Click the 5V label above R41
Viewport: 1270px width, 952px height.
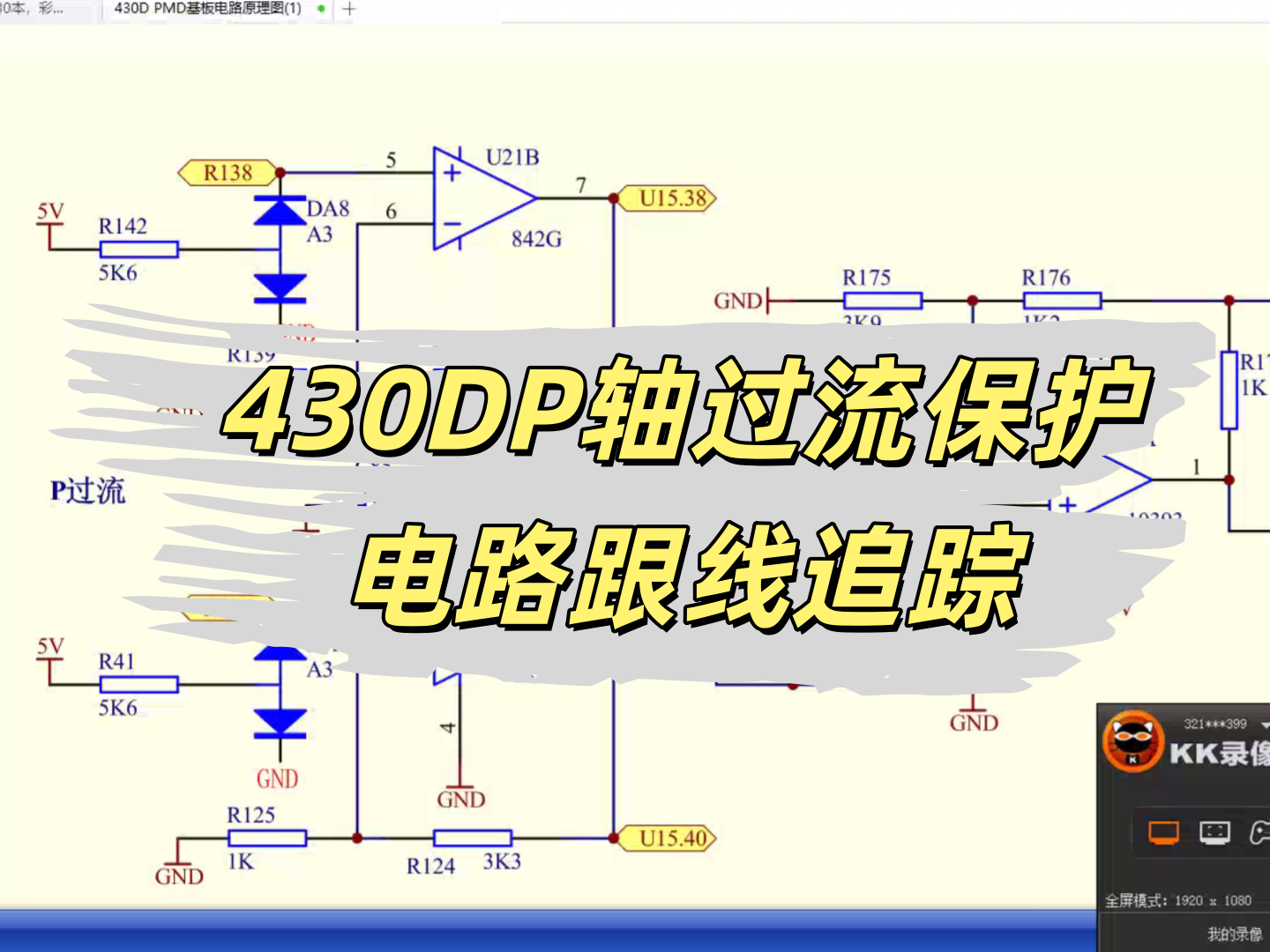[50, 646]
